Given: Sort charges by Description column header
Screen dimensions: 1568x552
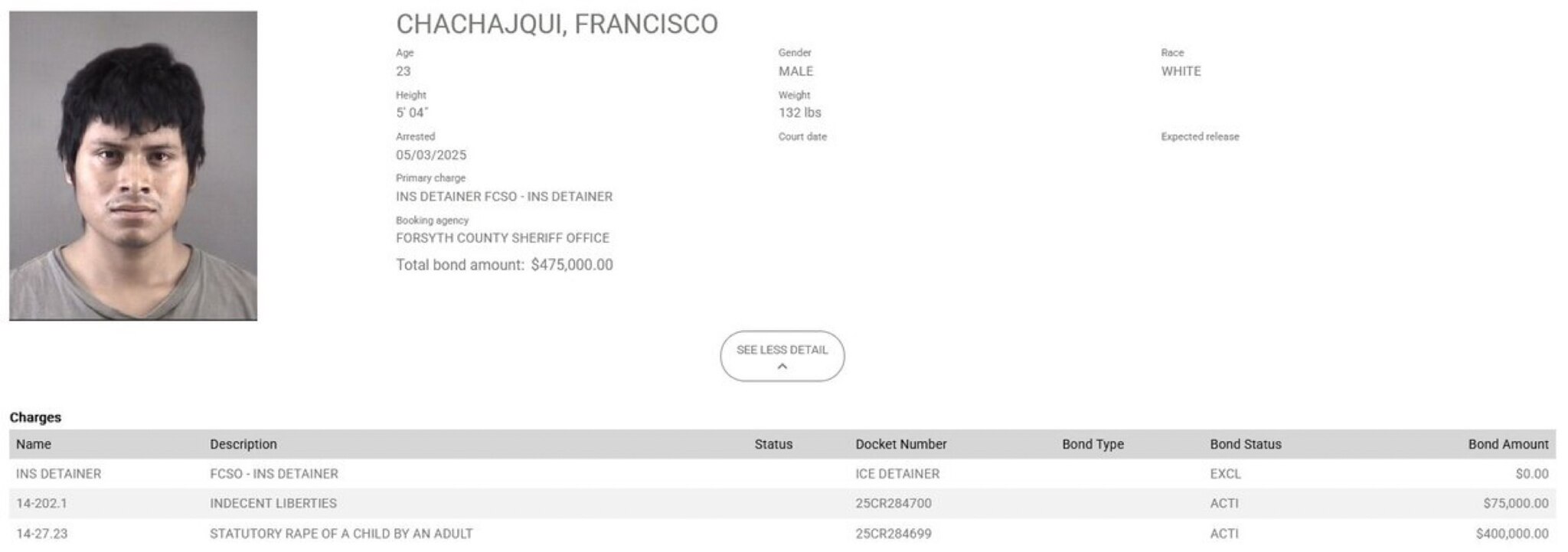Looking at the screenshot, I should tap(243, 444).
